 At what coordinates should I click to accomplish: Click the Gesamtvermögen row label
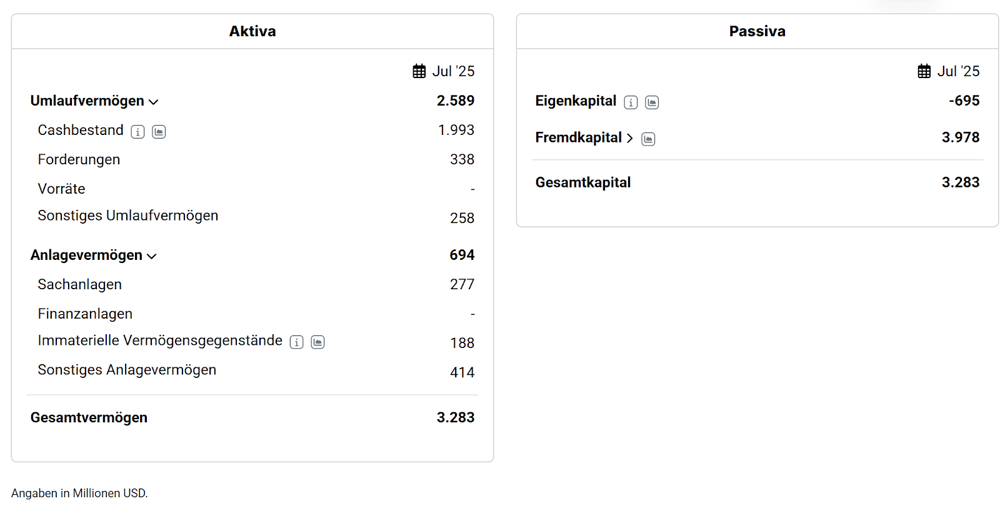89,417
